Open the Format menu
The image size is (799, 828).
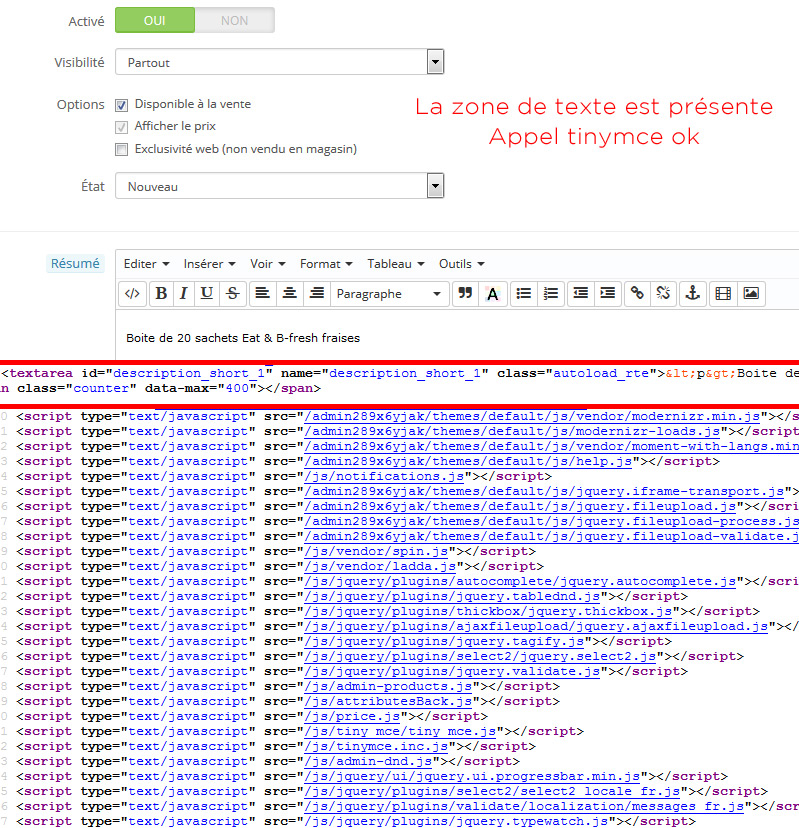(326, 264)
